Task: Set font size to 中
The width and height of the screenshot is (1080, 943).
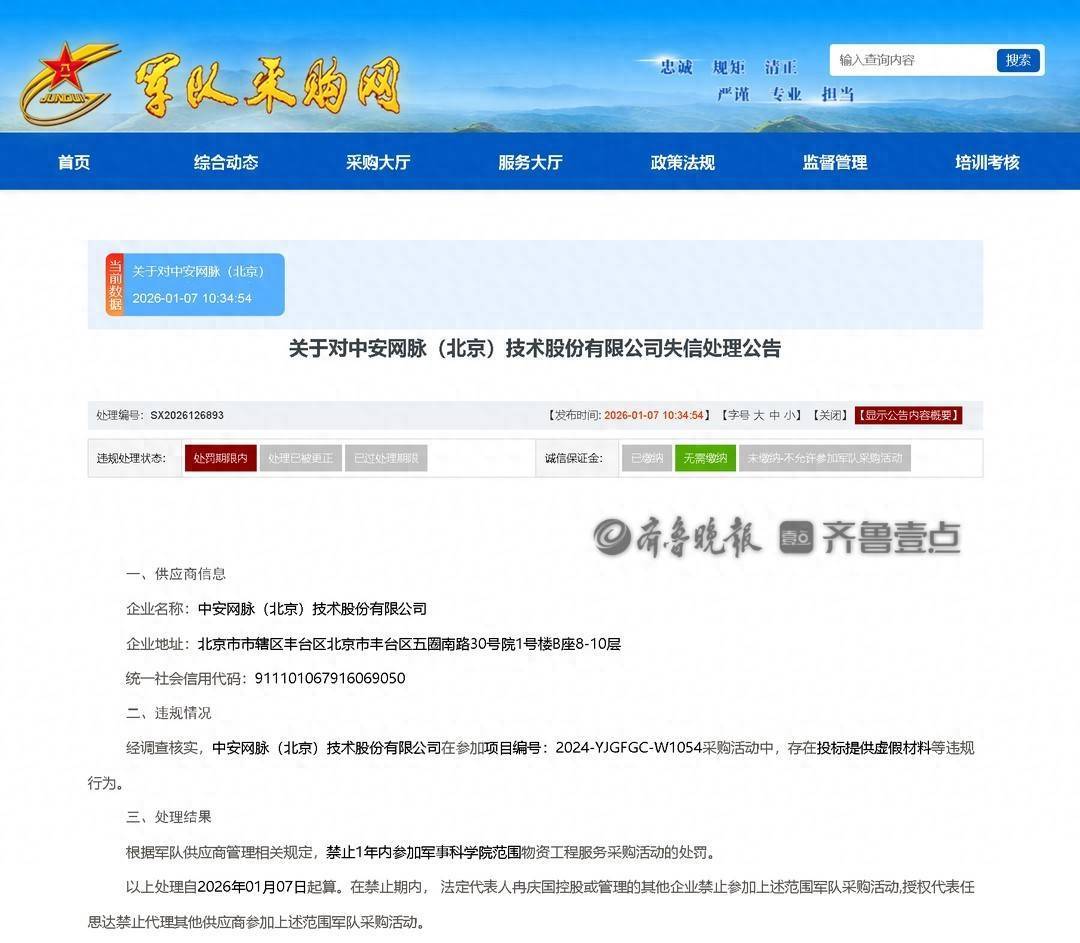Action: [x=774, y=415]
